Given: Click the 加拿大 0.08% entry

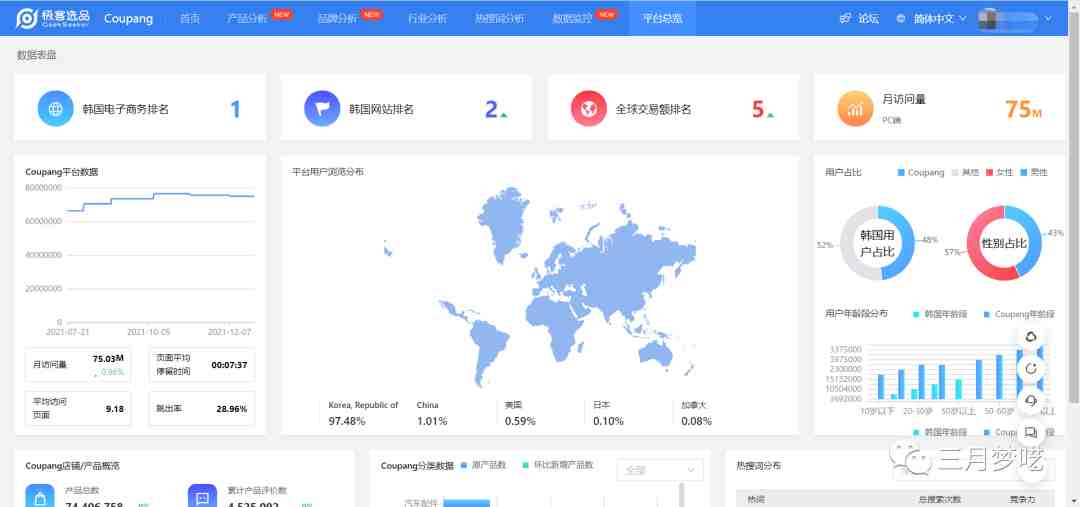Looking at the screenshot, I should [x=696, y=413].
